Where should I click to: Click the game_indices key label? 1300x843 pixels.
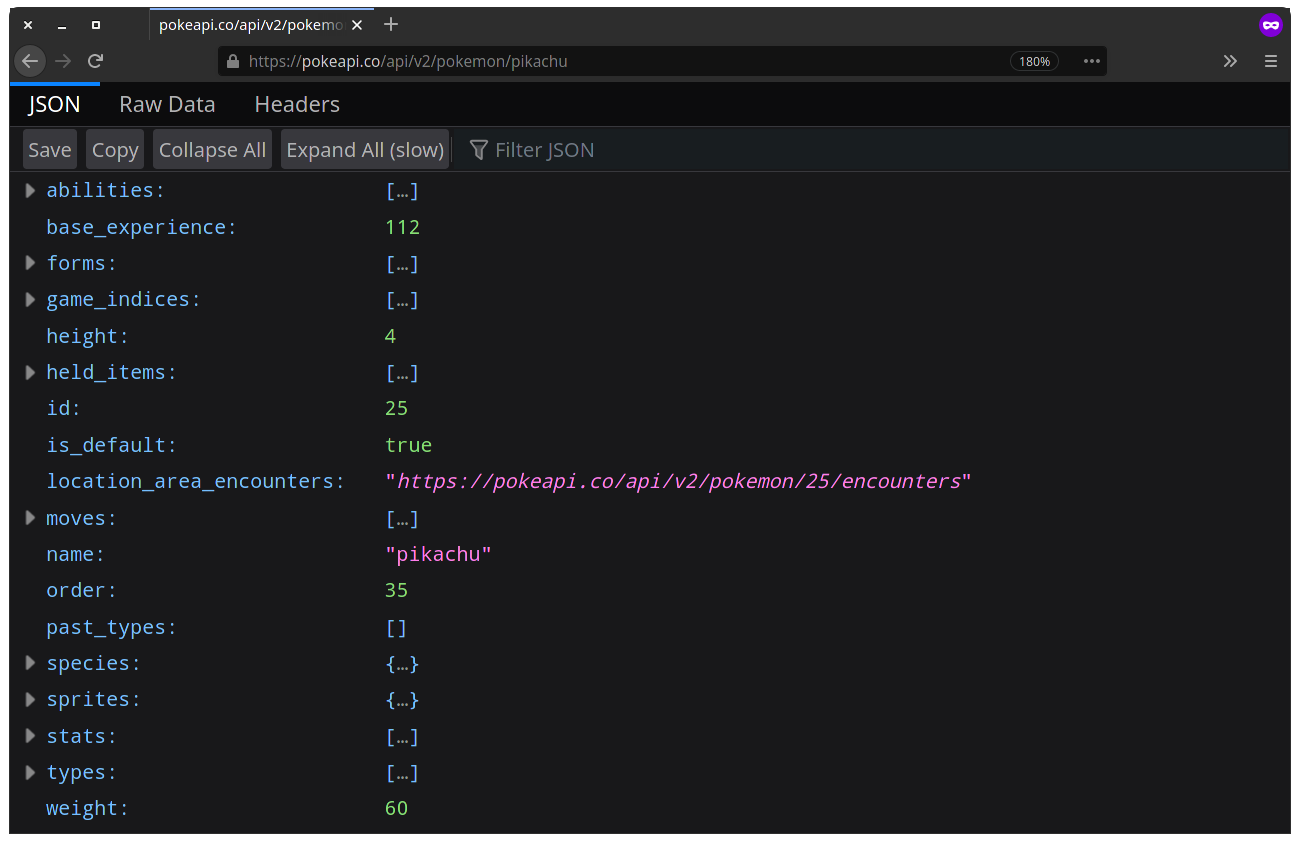click(123, 299)
